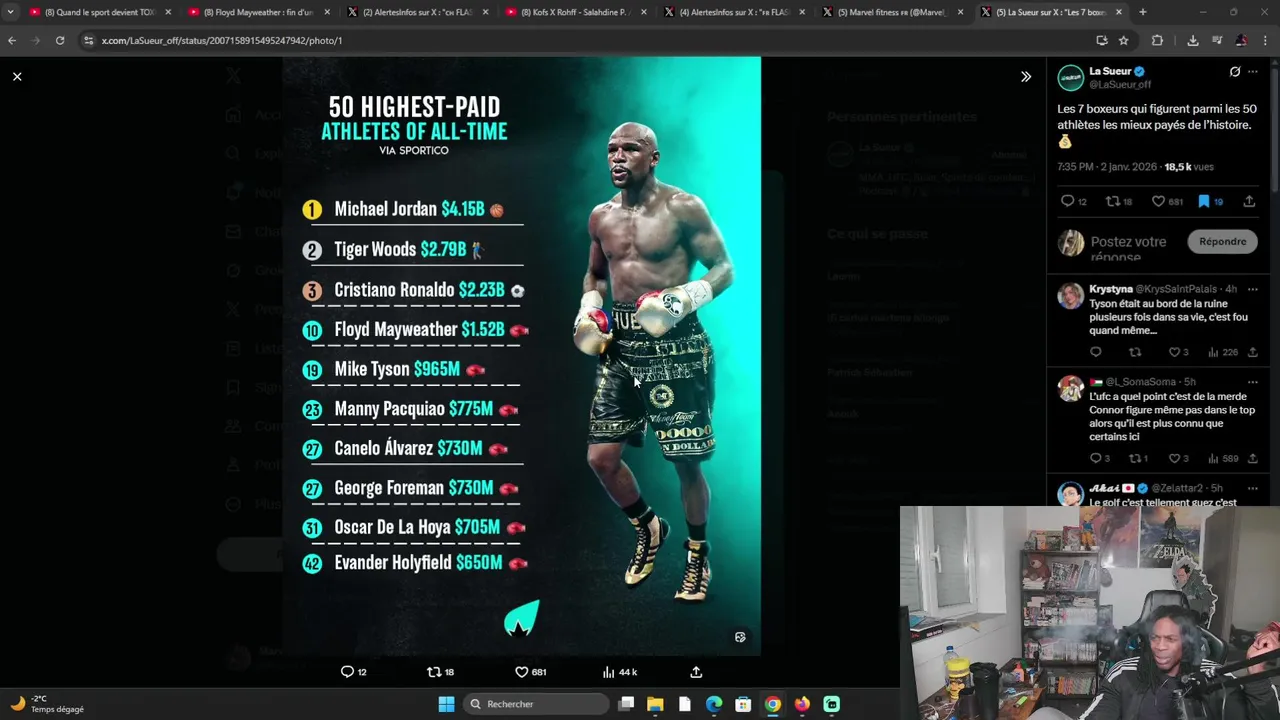
Task: Switch to 'Kofs X Rohff - Salahdine' tab
Action: pyautogui.click(x=576, y=12)
